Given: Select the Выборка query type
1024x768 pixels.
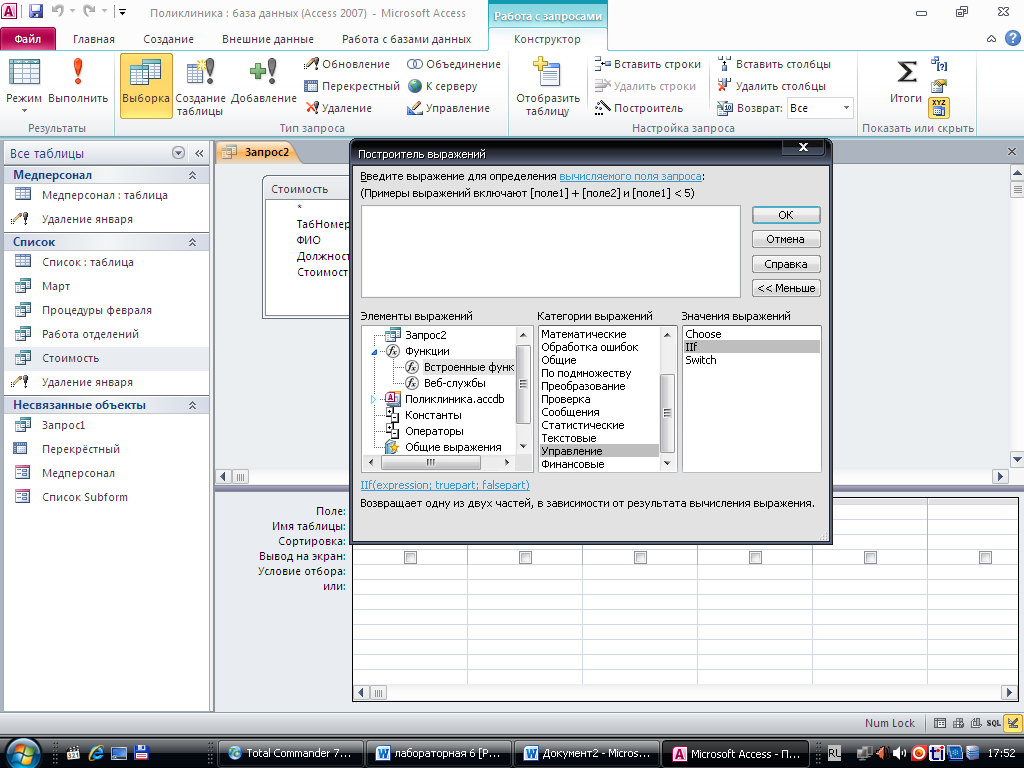Looking at the screenshot, I should coord(146,85).
